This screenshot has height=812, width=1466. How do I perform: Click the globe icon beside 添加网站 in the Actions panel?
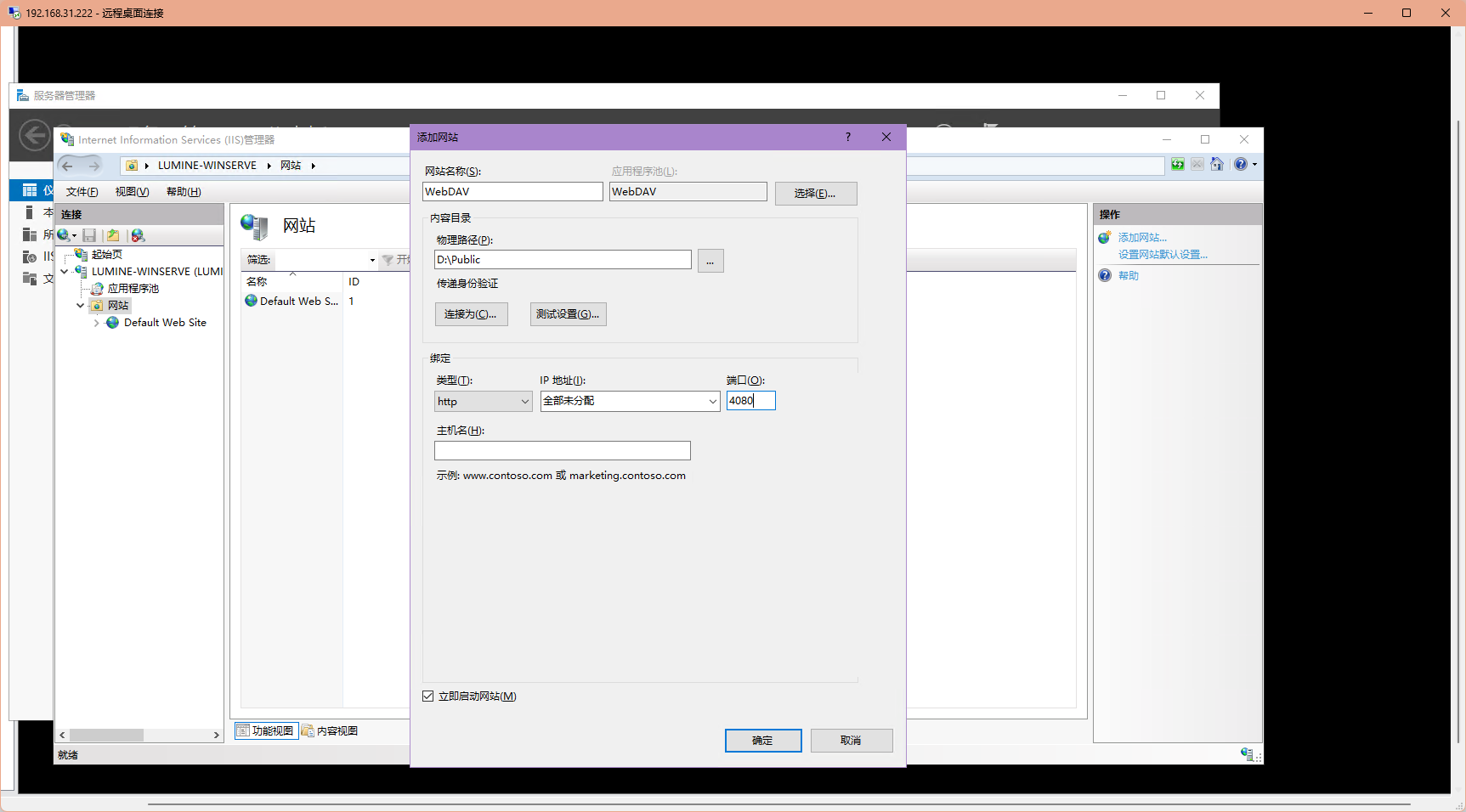(x=1104, y=237)
